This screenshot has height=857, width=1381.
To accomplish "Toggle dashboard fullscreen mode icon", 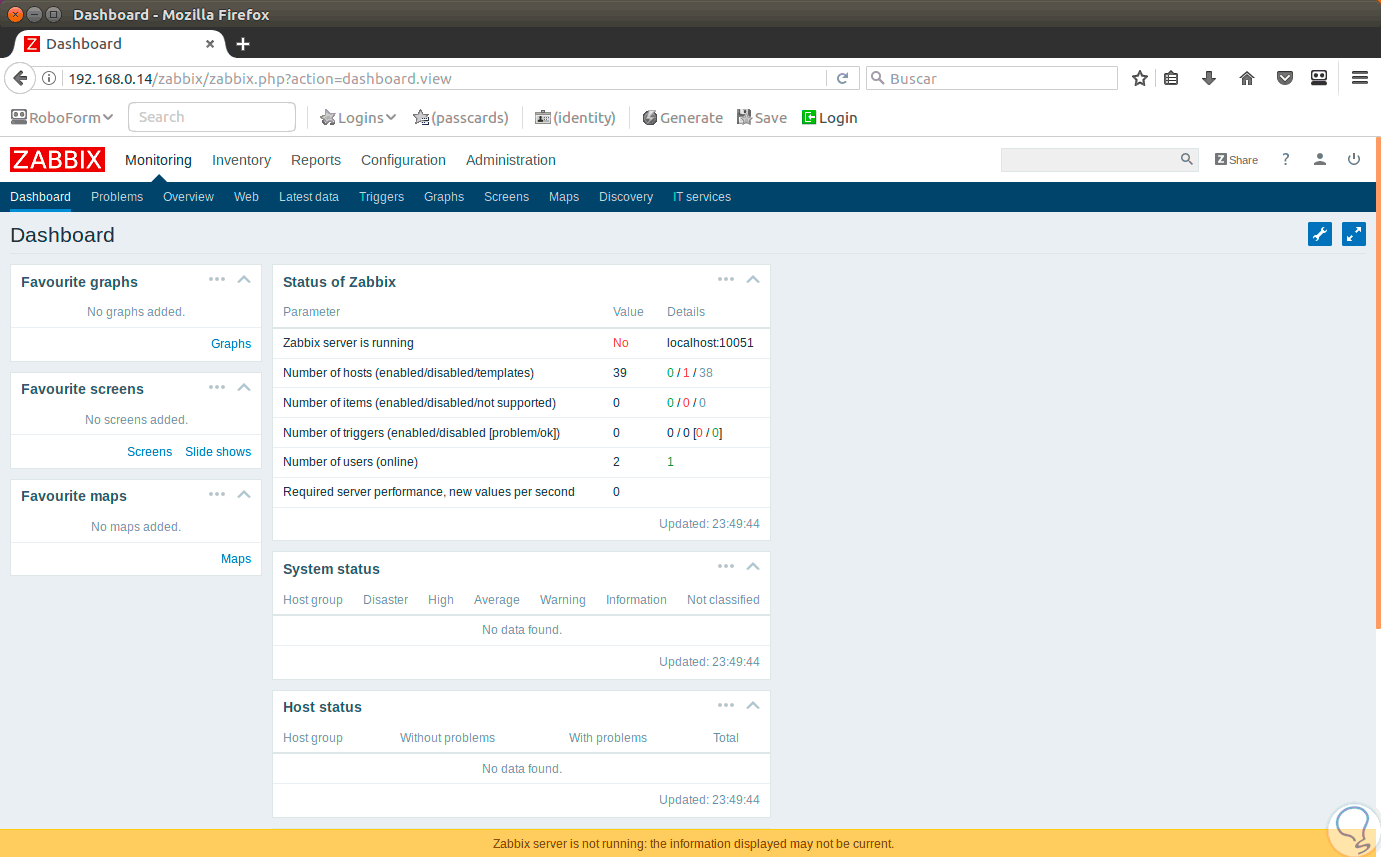I will [1354, 234].
